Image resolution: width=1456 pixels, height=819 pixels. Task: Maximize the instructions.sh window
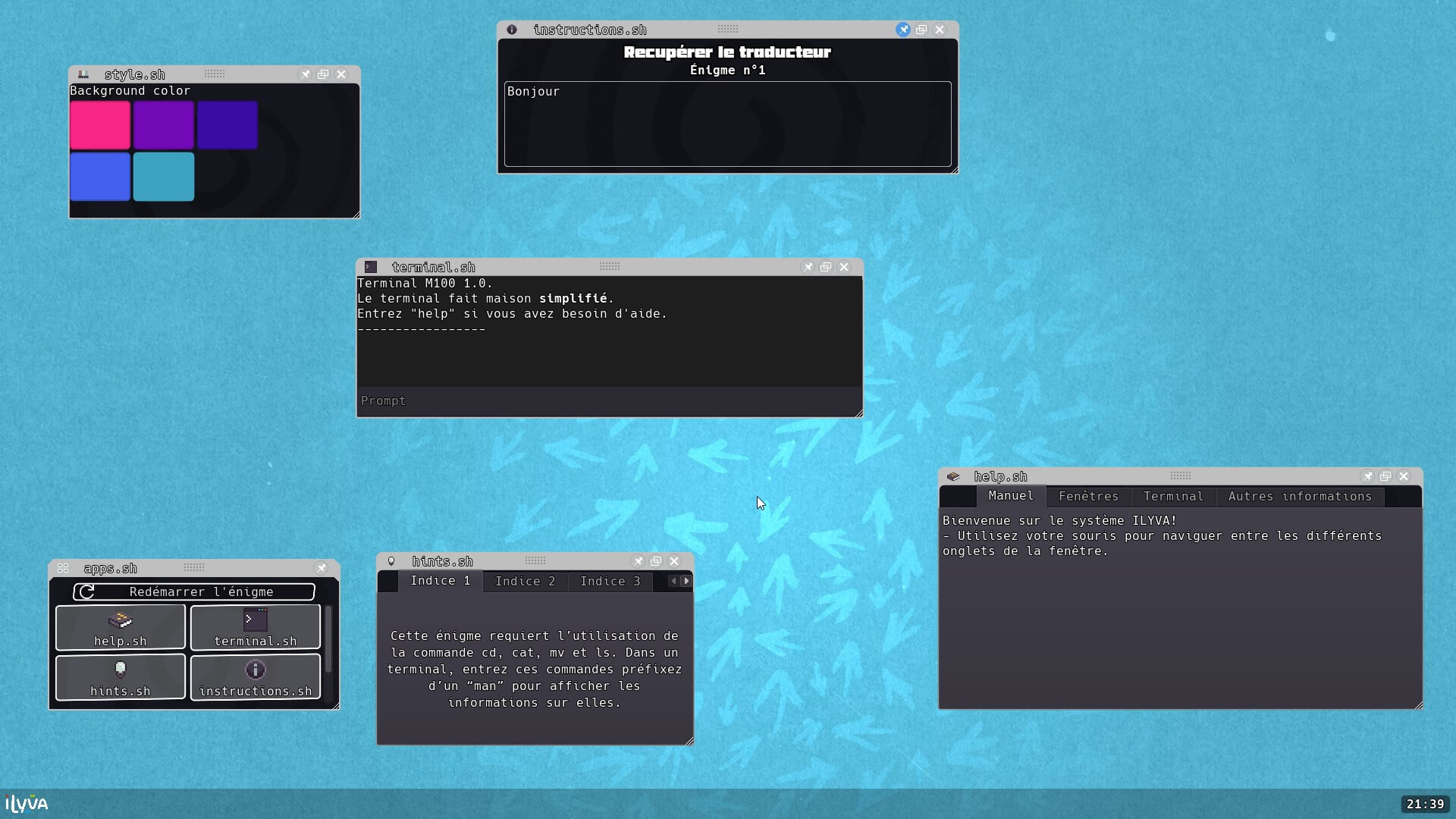coord(921,30)
